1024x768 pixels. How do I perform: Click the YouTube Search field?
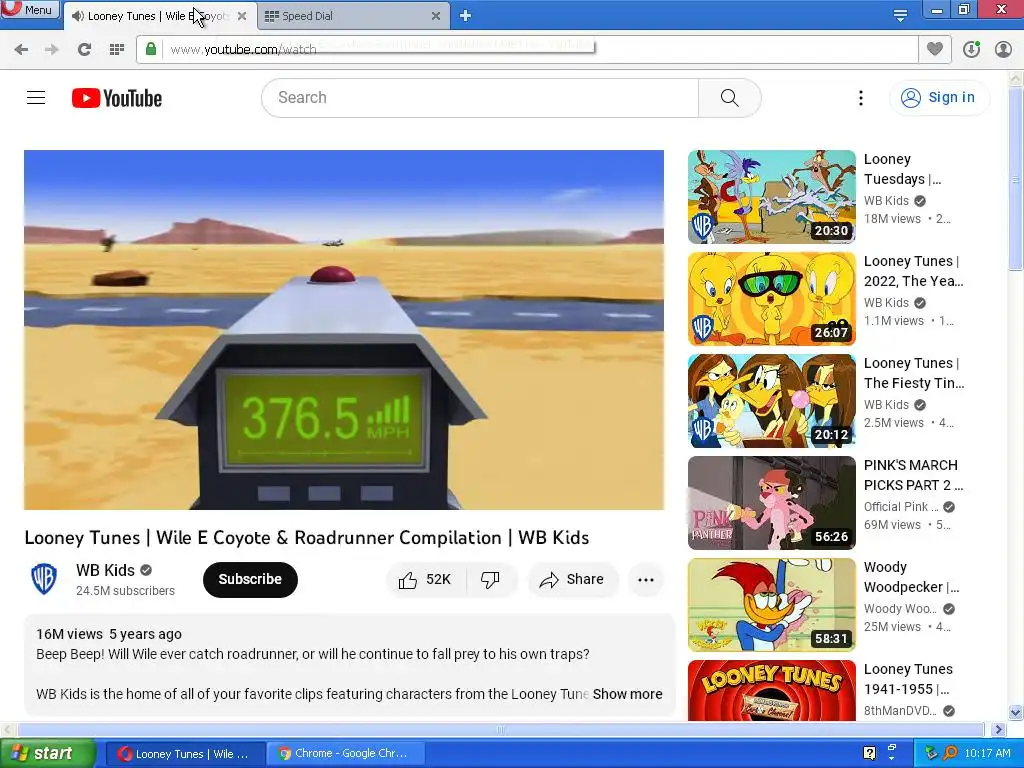pyautogui.click(x=480, y=98)
